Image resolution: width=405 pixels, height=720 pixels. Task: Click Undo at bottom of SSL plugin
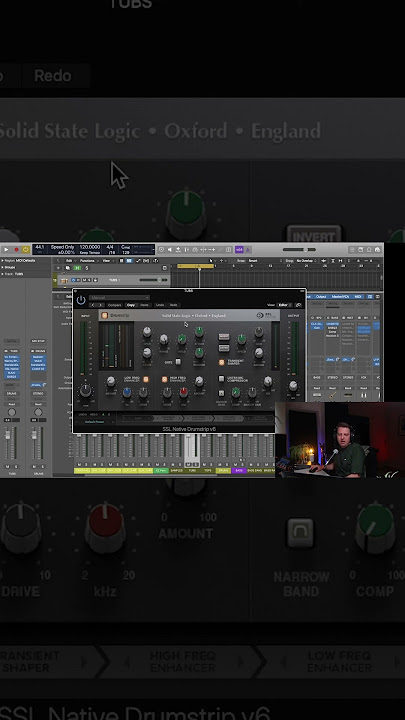coord(83,415)
